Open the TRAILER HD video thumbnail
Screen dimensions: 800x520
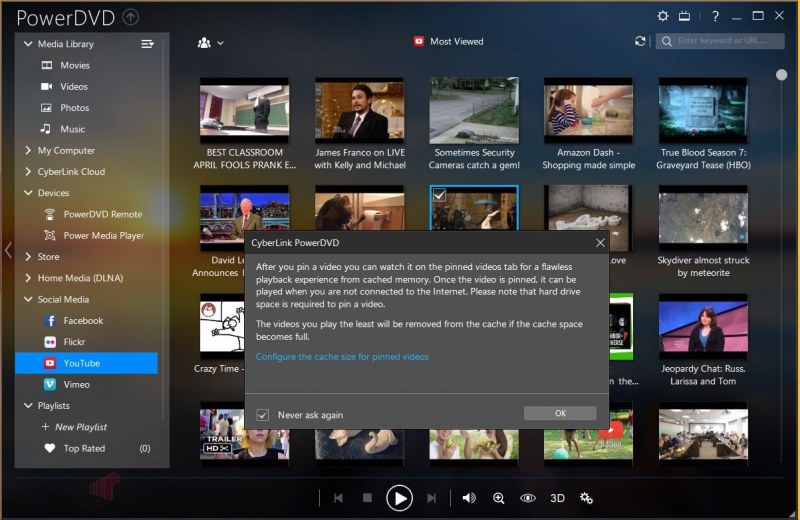coord(244,434)
